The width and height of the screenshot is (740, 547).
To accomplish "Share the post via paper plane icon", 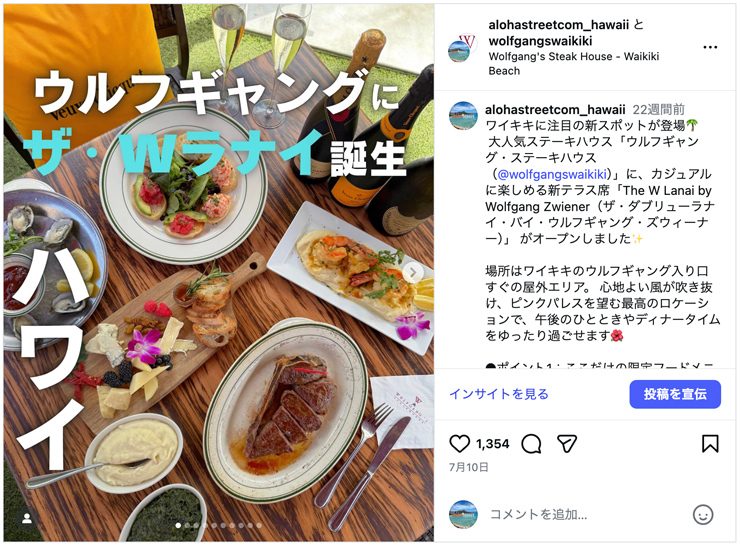I will point(567,444).
